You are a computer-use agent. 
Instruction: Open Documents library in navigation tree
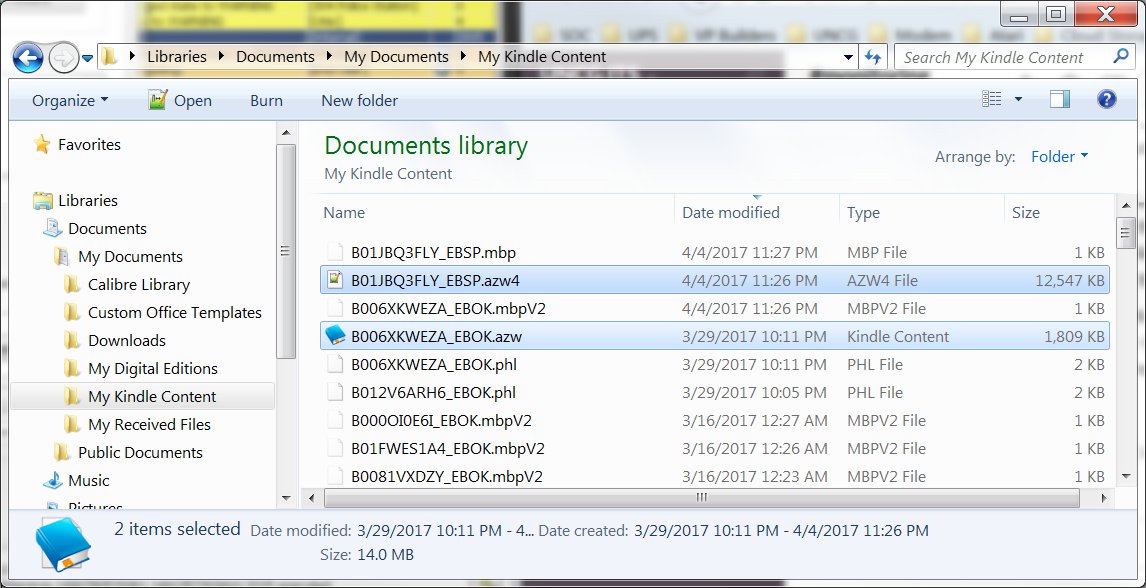(107, 229)
